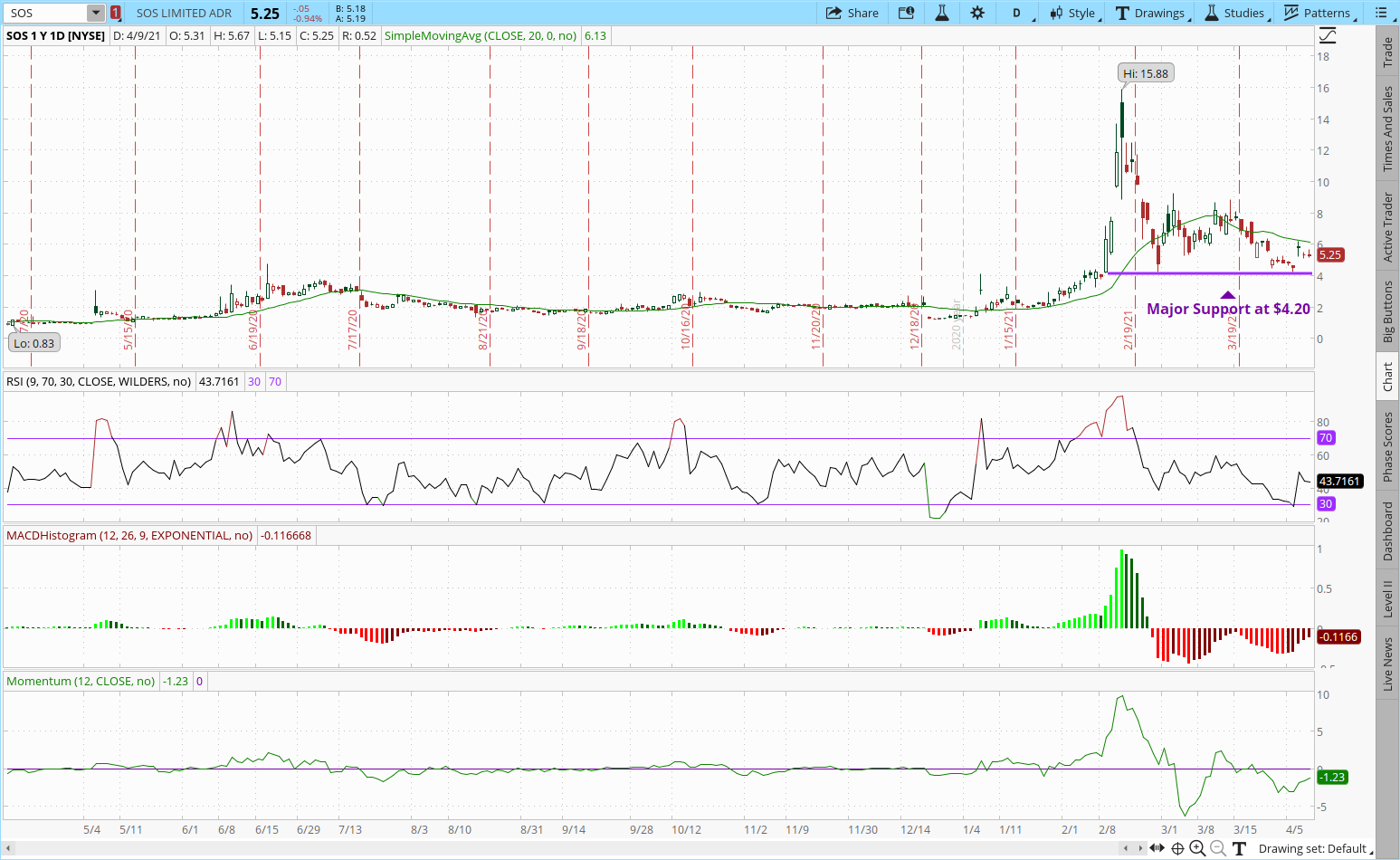Activate the crosshair cursor icon
Viewport: 1400px width, 860px height.
pyautogui.click(x=1177, y=848)
